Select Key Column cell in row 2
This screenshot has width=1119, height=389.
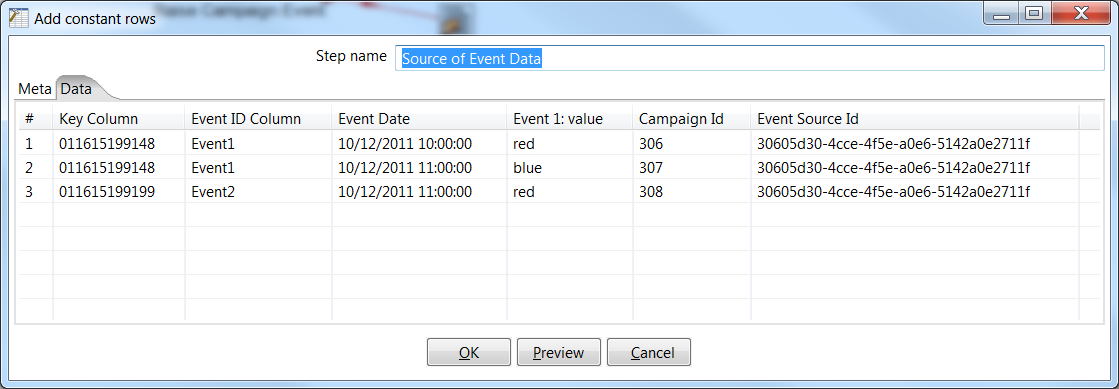pos(119,168)
